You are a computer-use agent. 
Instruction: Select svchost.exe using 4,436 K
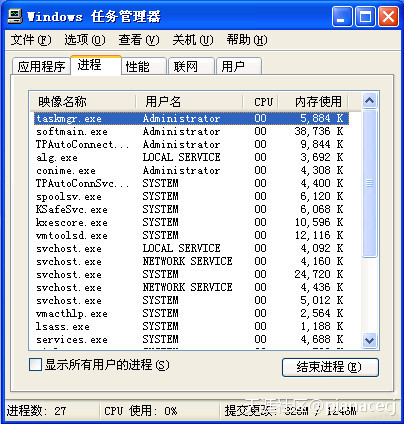pos(191,288)
